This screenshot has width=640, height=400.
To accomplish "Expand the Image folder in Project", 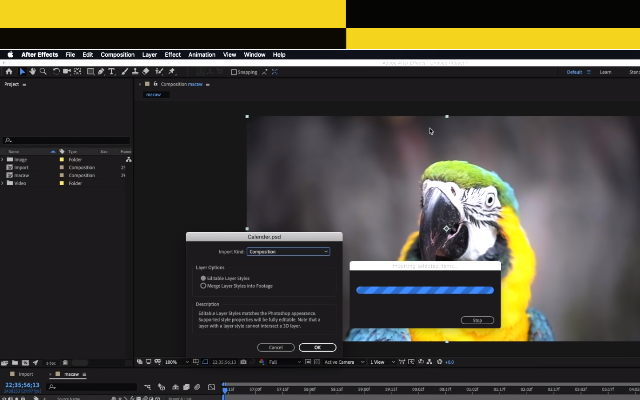I will coord(3,159).
